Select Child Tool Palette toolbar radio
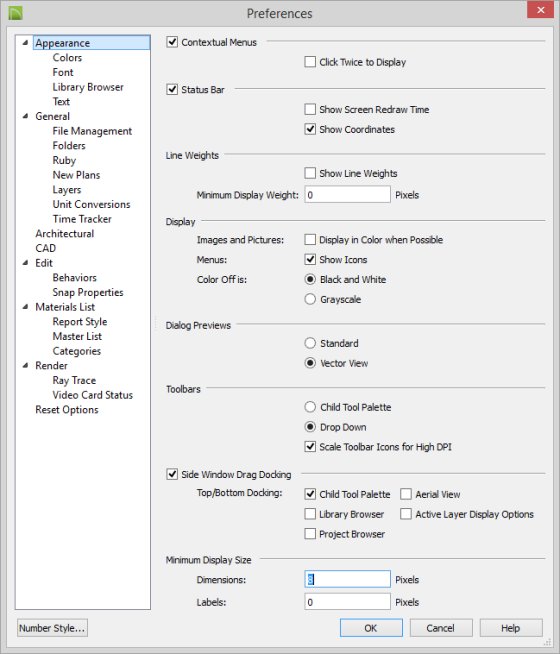560x654 pixels. tap(310, 407)
